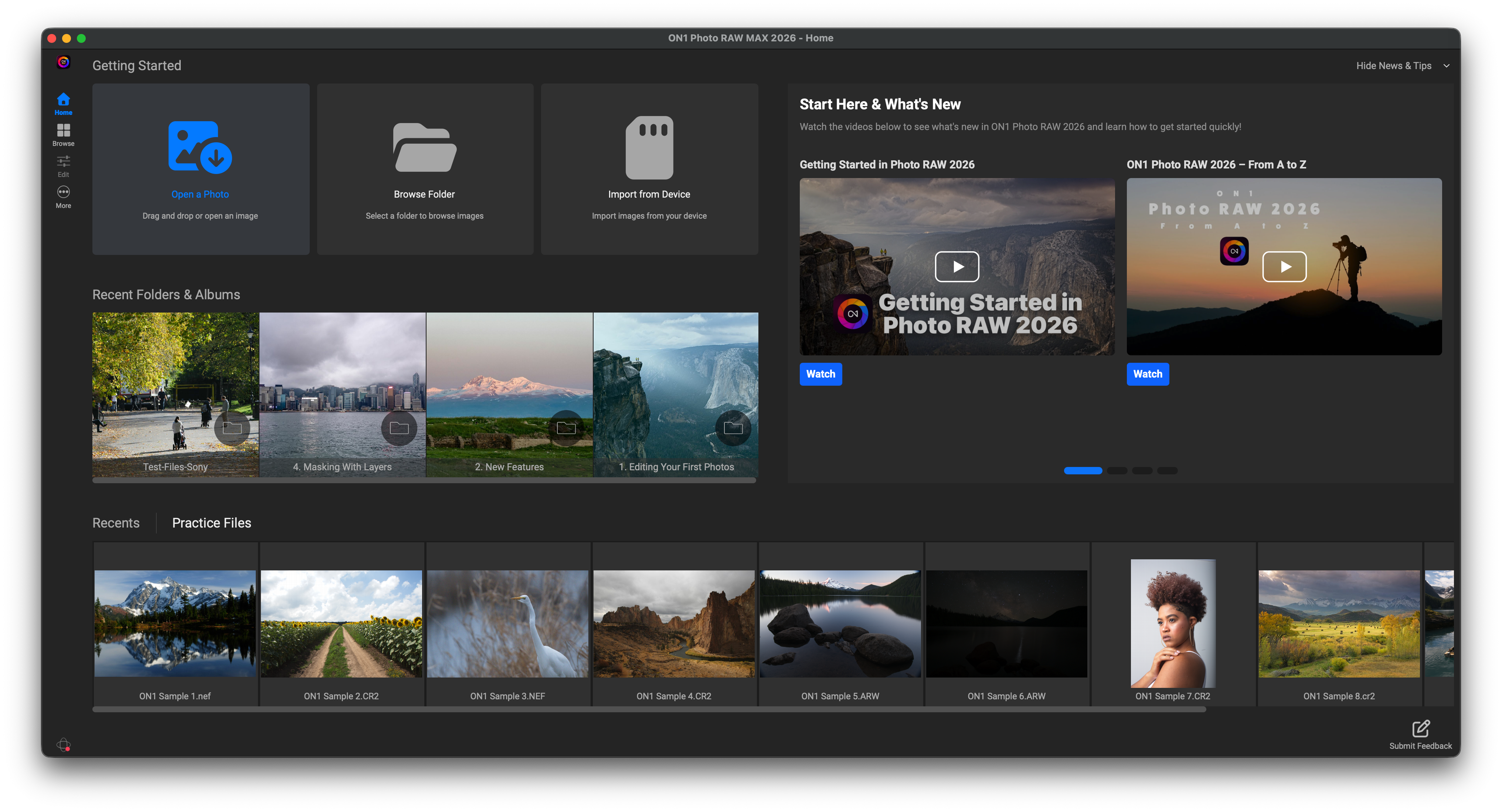
Task: Click 'Import images from your device' text
Action: (649, 216)
